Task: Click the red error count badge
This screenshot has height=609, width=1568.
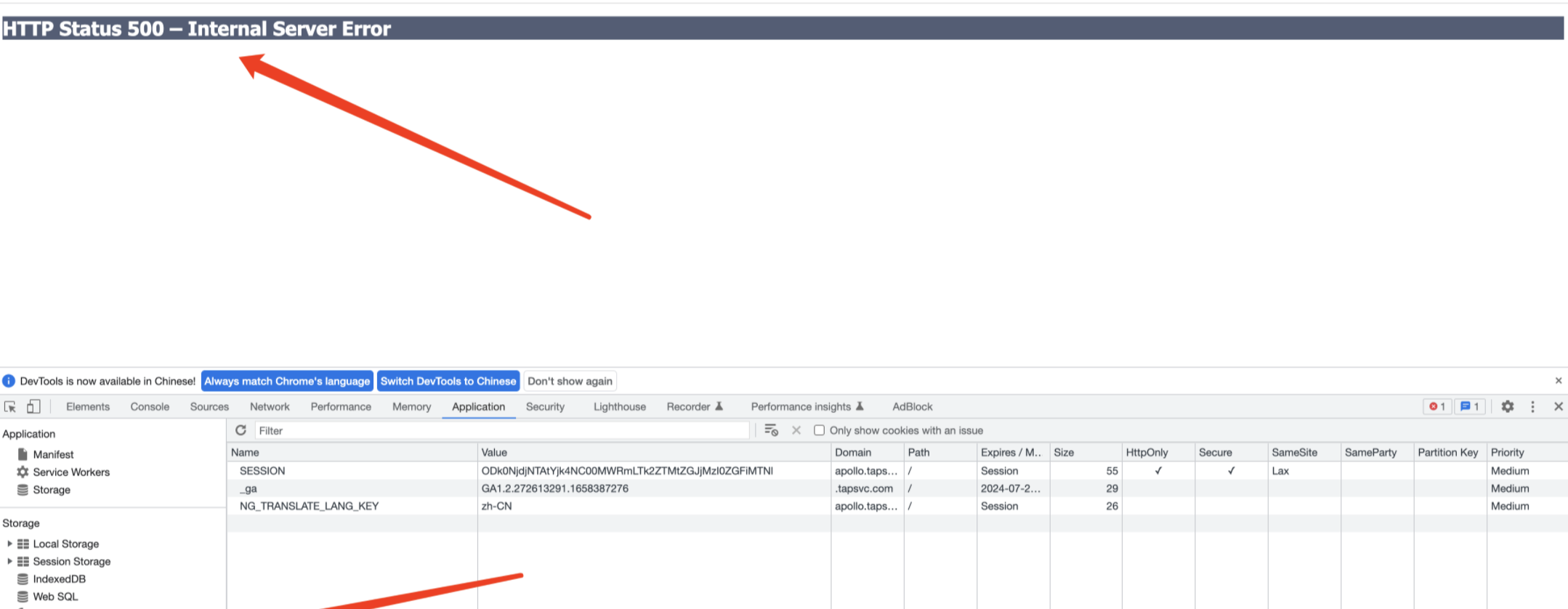Action: pyautogui.click(x=1437, y=407)
